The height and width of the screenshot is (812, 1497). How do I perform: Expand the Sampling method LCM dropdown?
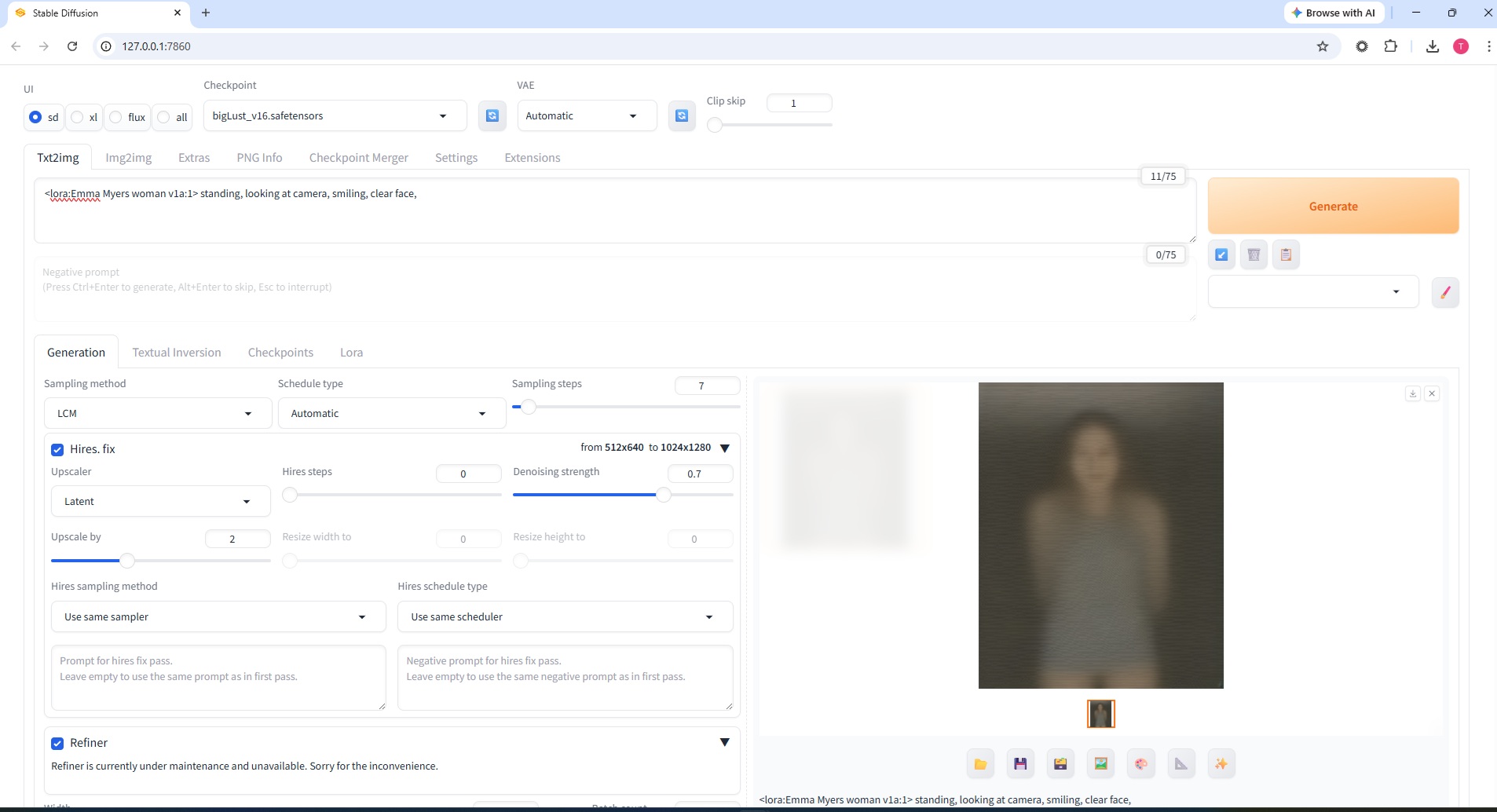[158, 413]
